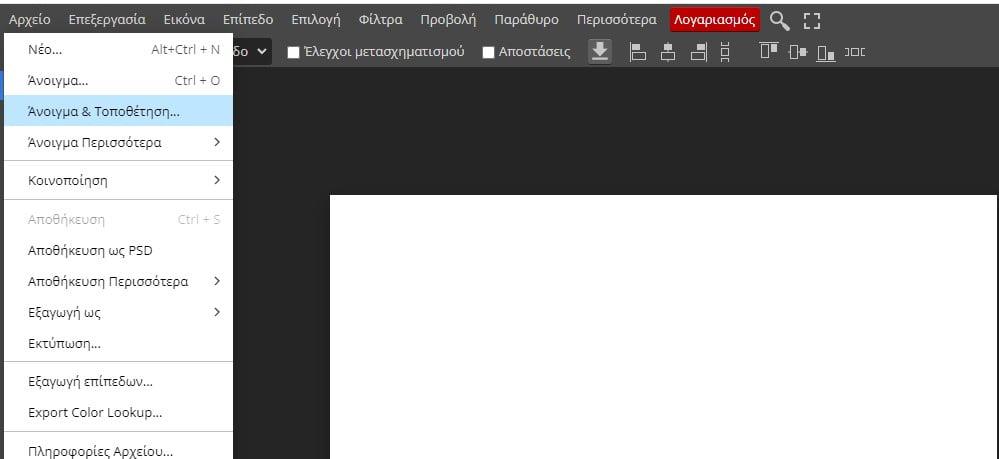999x459 pixels.
Task: Open the Επίπεδο menu
Action: 248,20
